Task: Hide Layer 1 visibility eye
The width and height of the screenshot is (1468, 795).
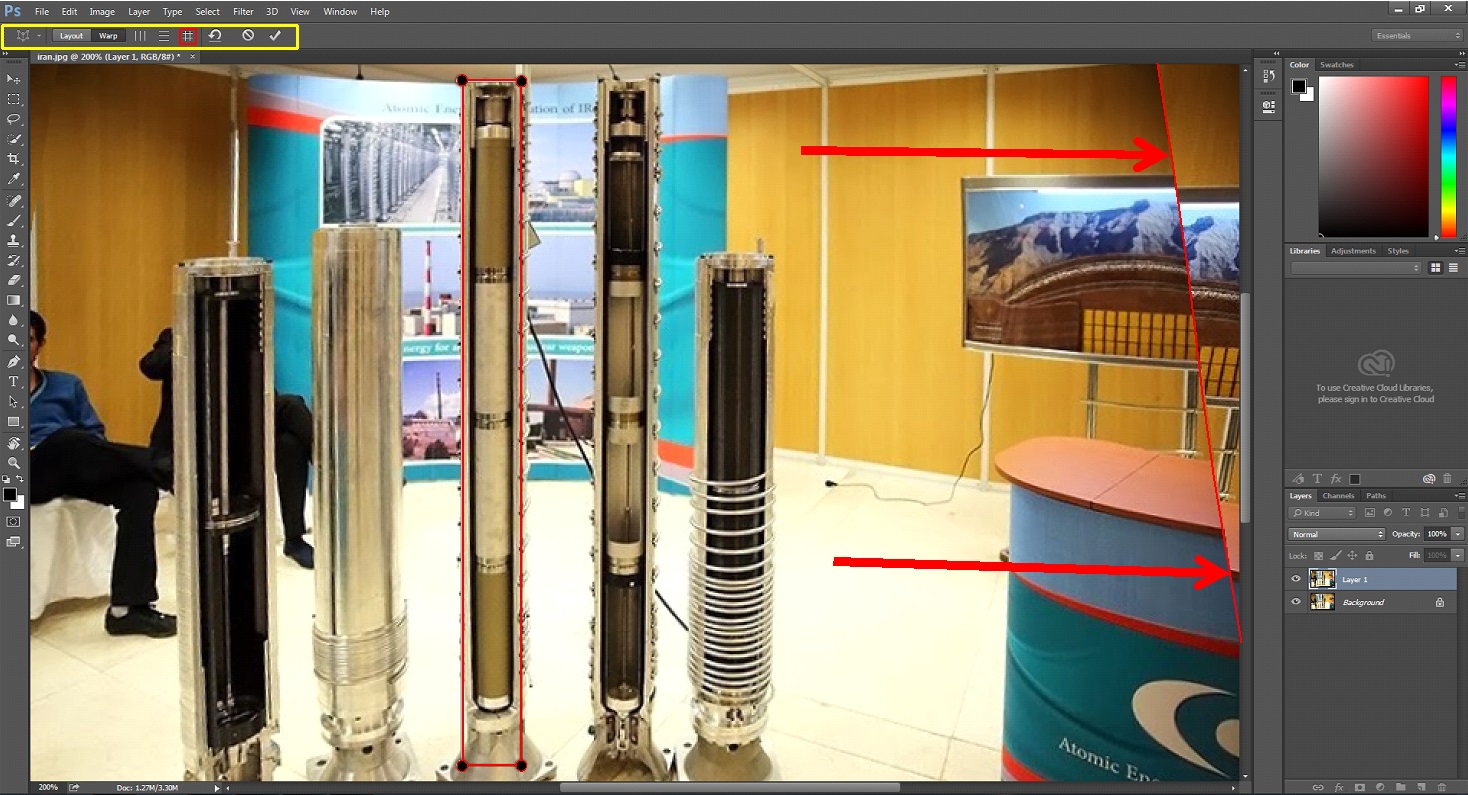Action: click(1296, 579)
